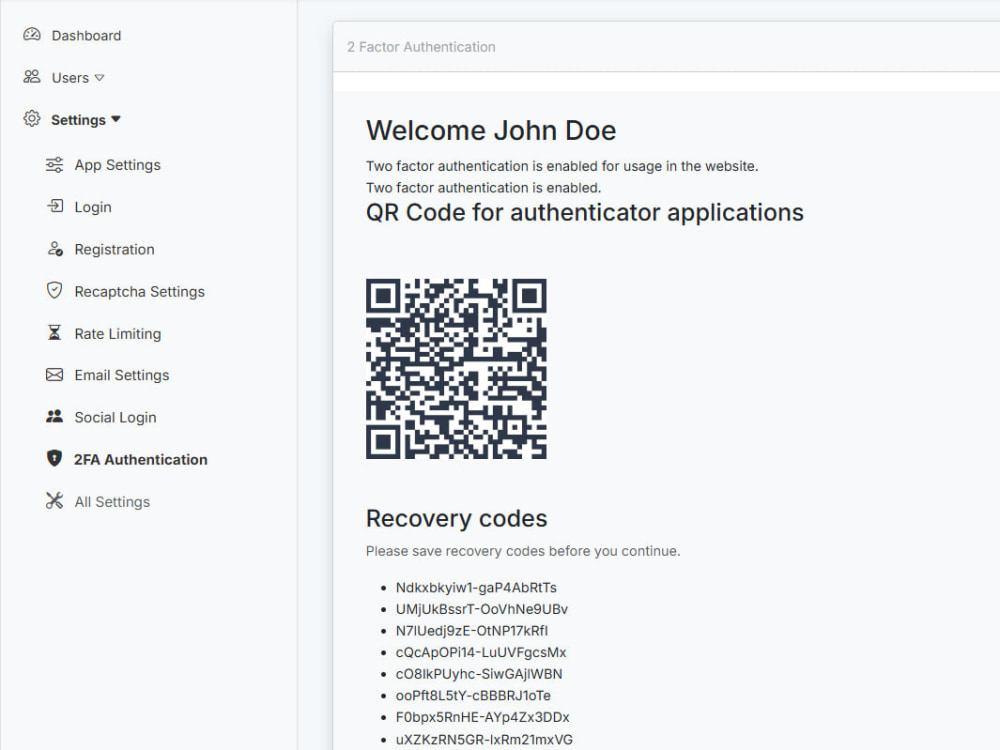Click the All Settings tools icon
Image resolution: width=1000 pixels, height=750 pixels.
point(55,501)
